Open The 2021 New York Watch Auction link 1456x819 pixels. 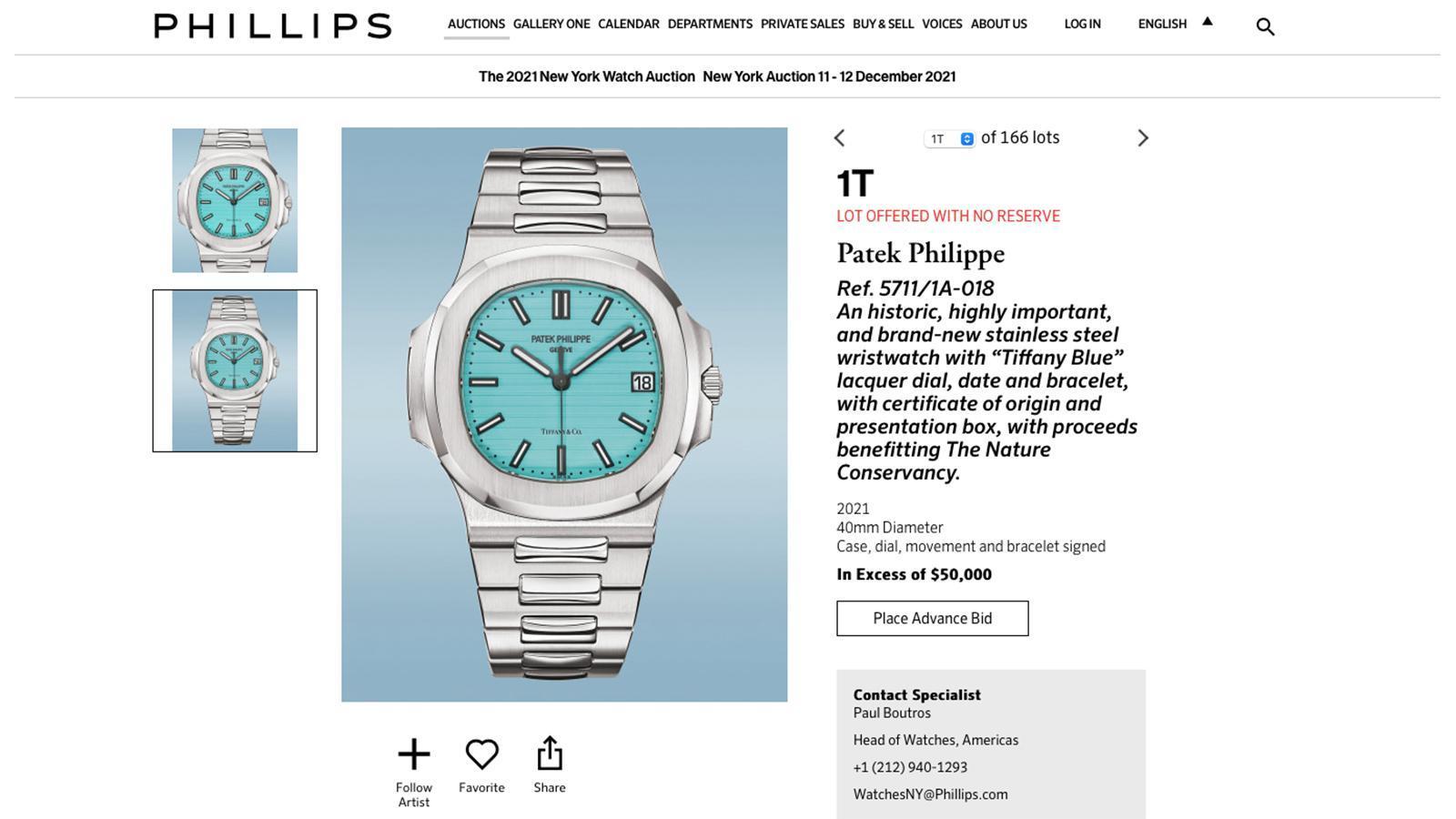[587, 76]
